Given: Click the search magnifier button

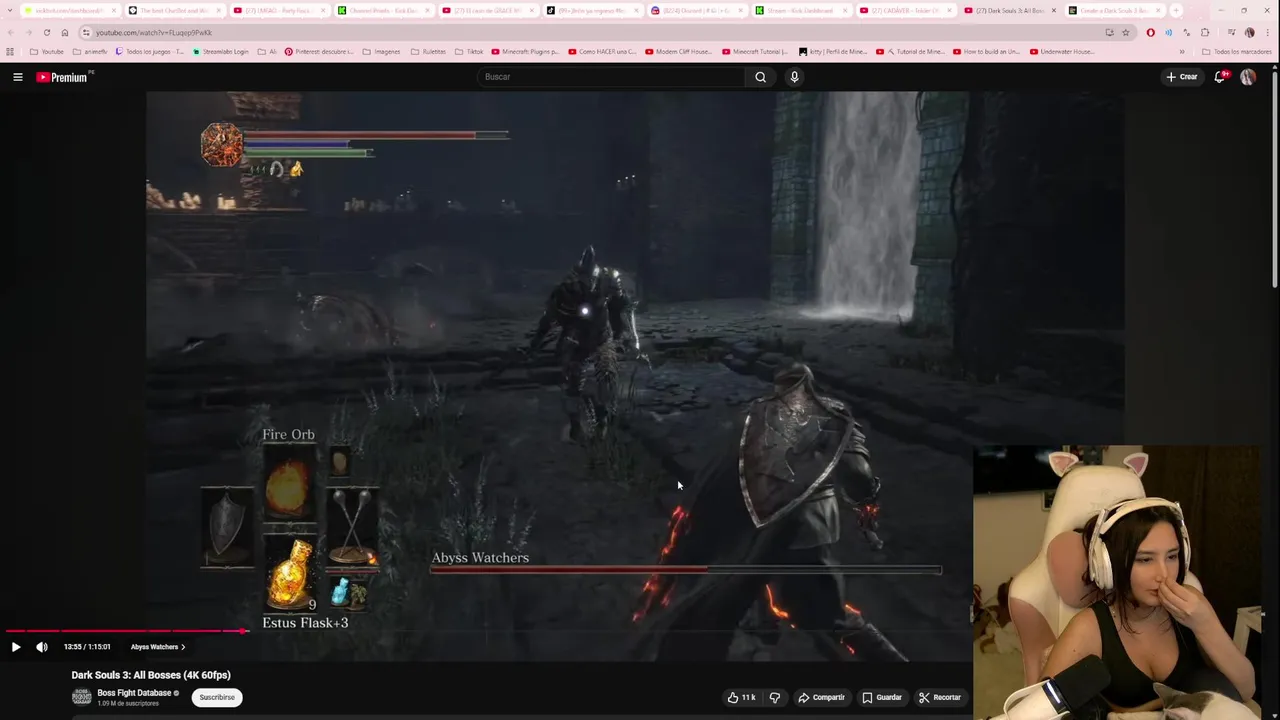Looking at the screenshot, I should (x=760, y=77).
